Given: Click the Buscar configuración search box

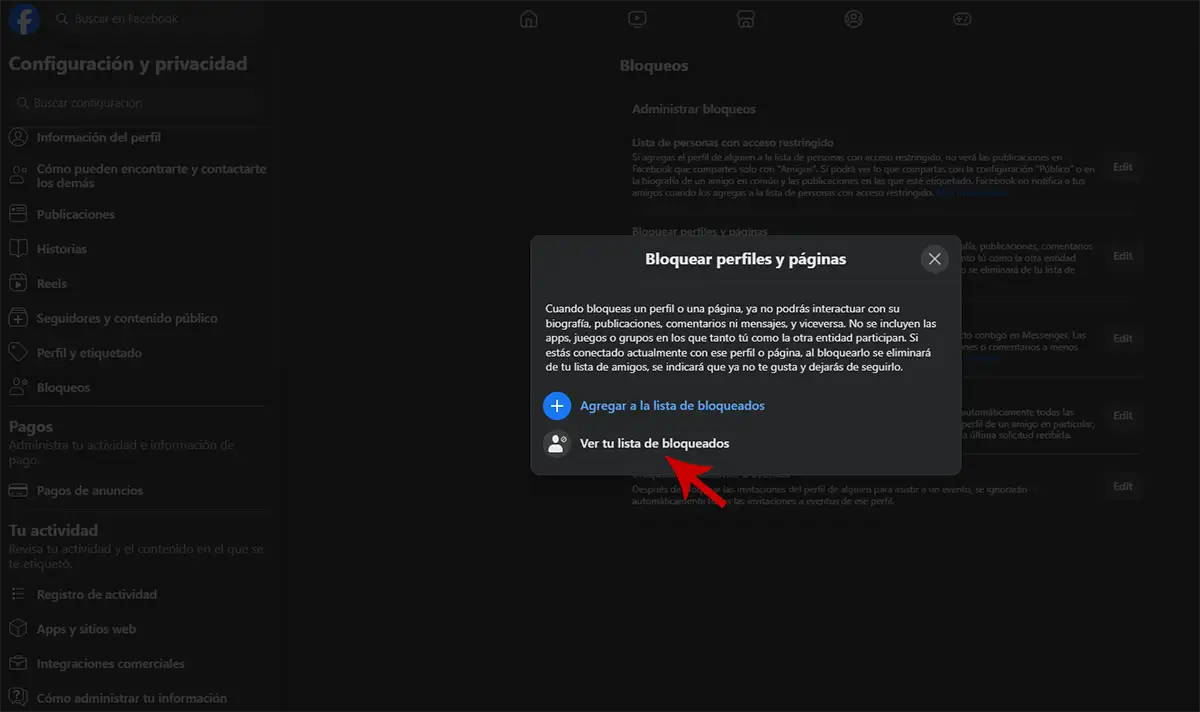Looking at the screenshot, I should 135,103.
